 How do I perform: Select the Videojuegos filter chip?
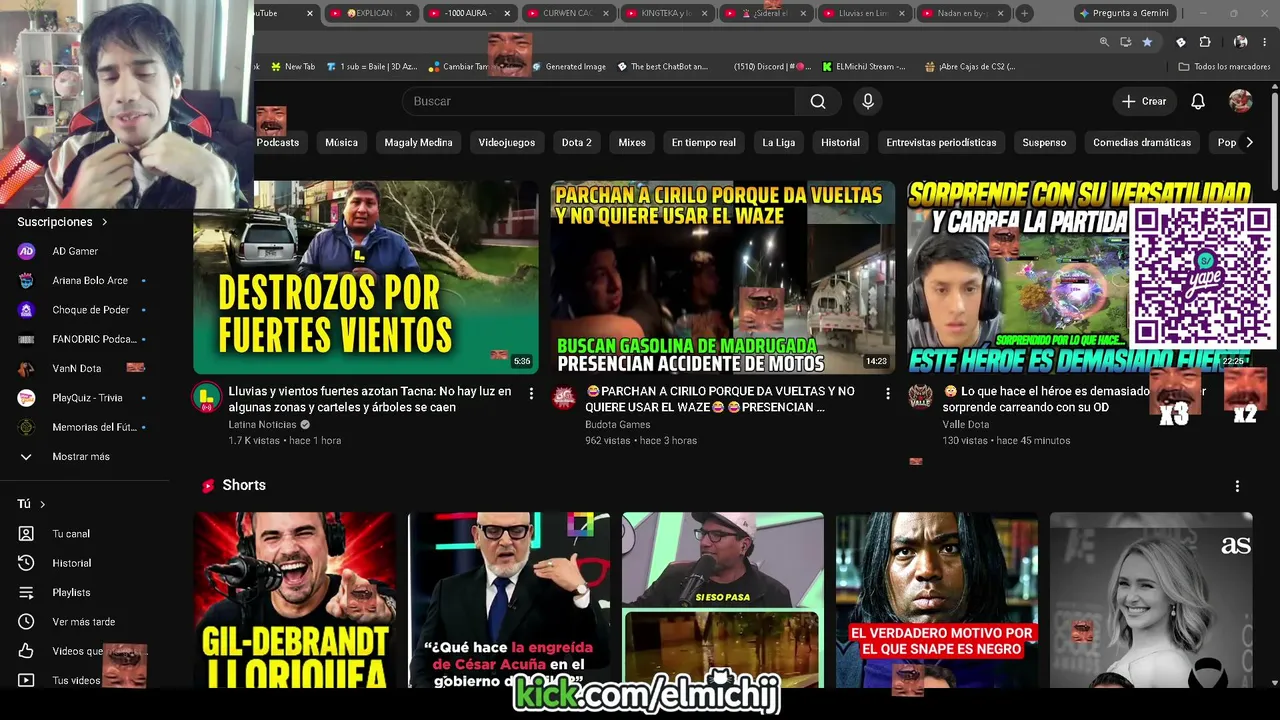pos(507,142)
